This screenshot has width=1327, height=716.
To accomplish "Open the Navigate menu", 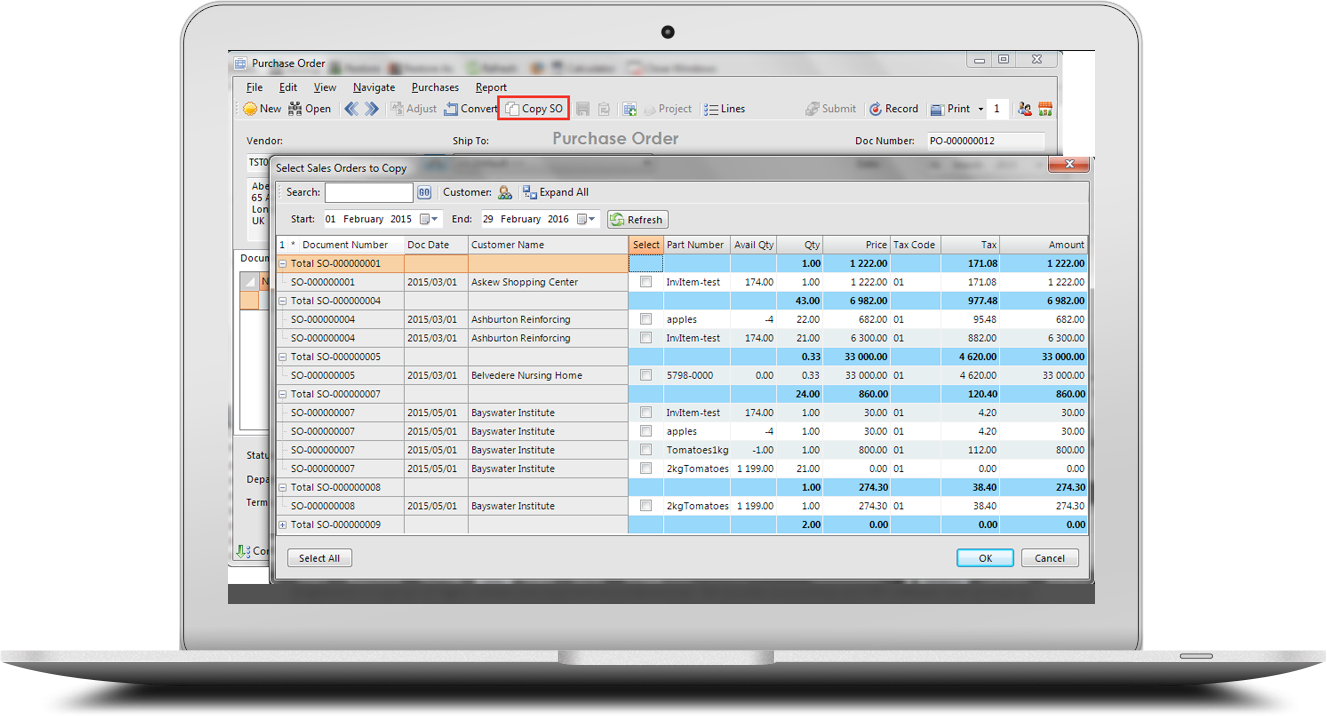I will click(x=374, y=87).
